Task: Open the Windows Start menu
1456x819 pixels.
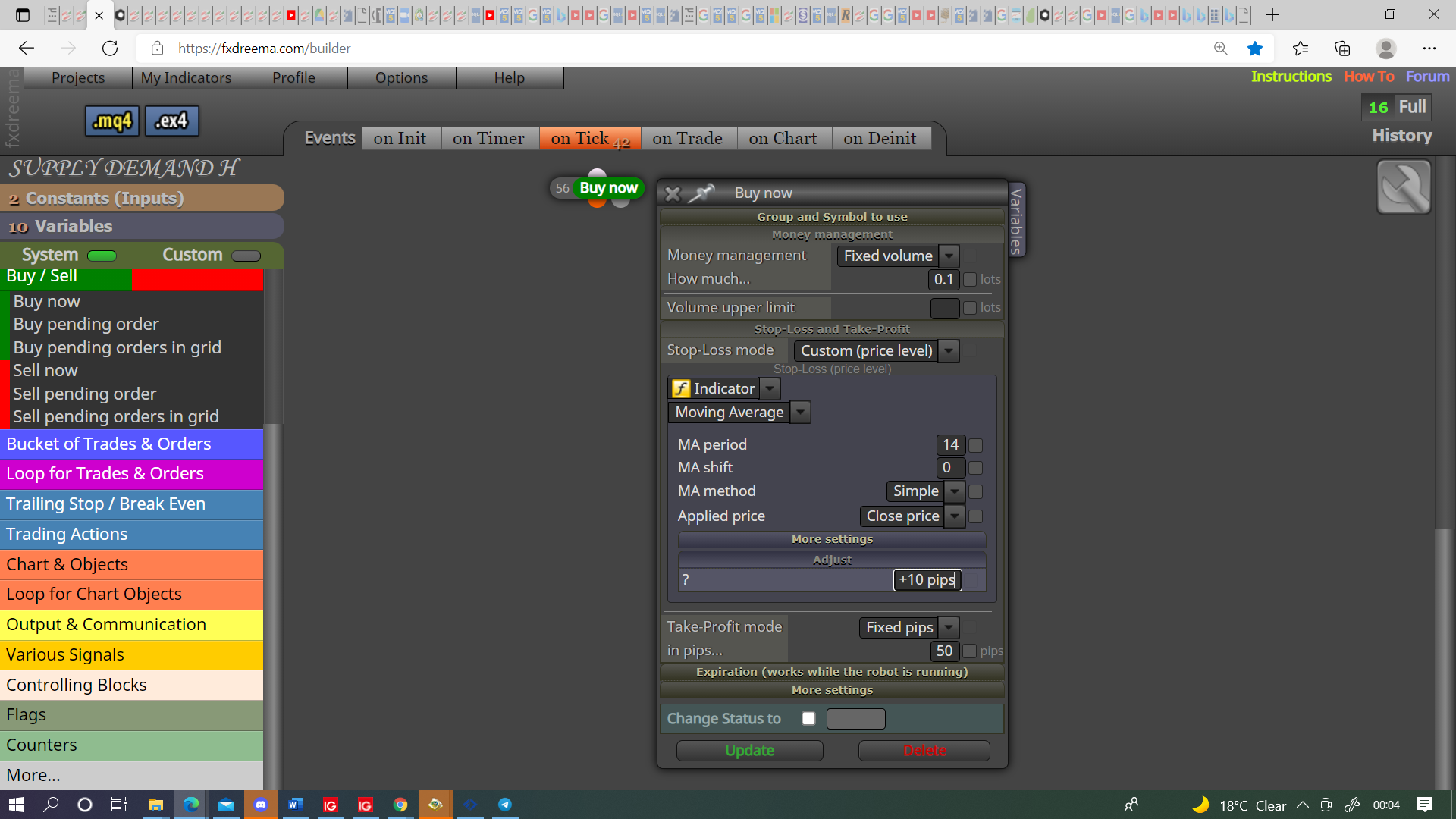Action: (x=17, y=805)
